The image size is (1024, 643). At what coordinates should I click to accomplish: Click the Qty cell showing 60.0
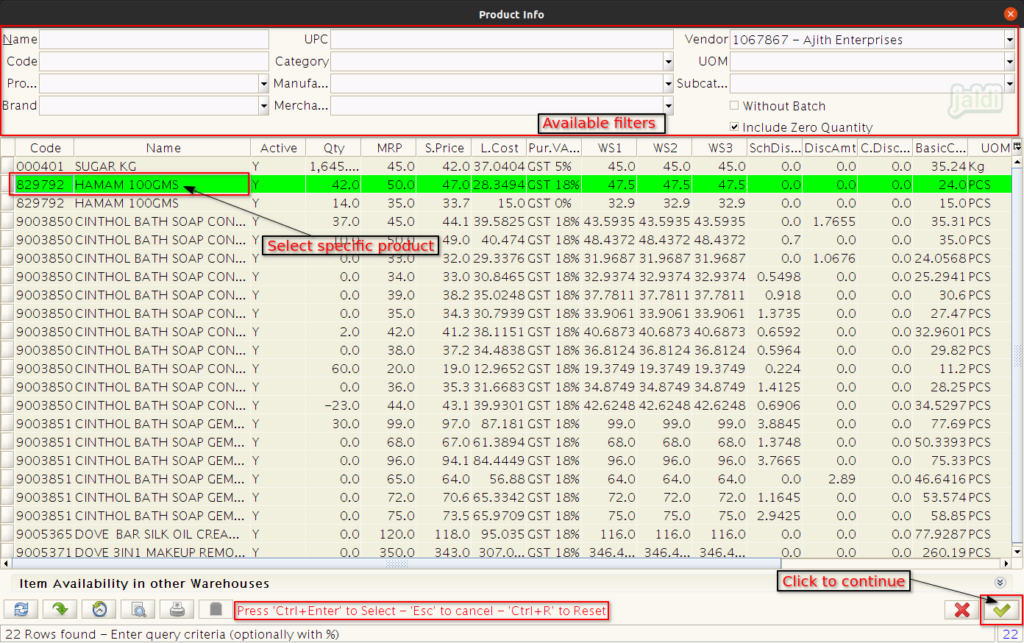point(333,368)
